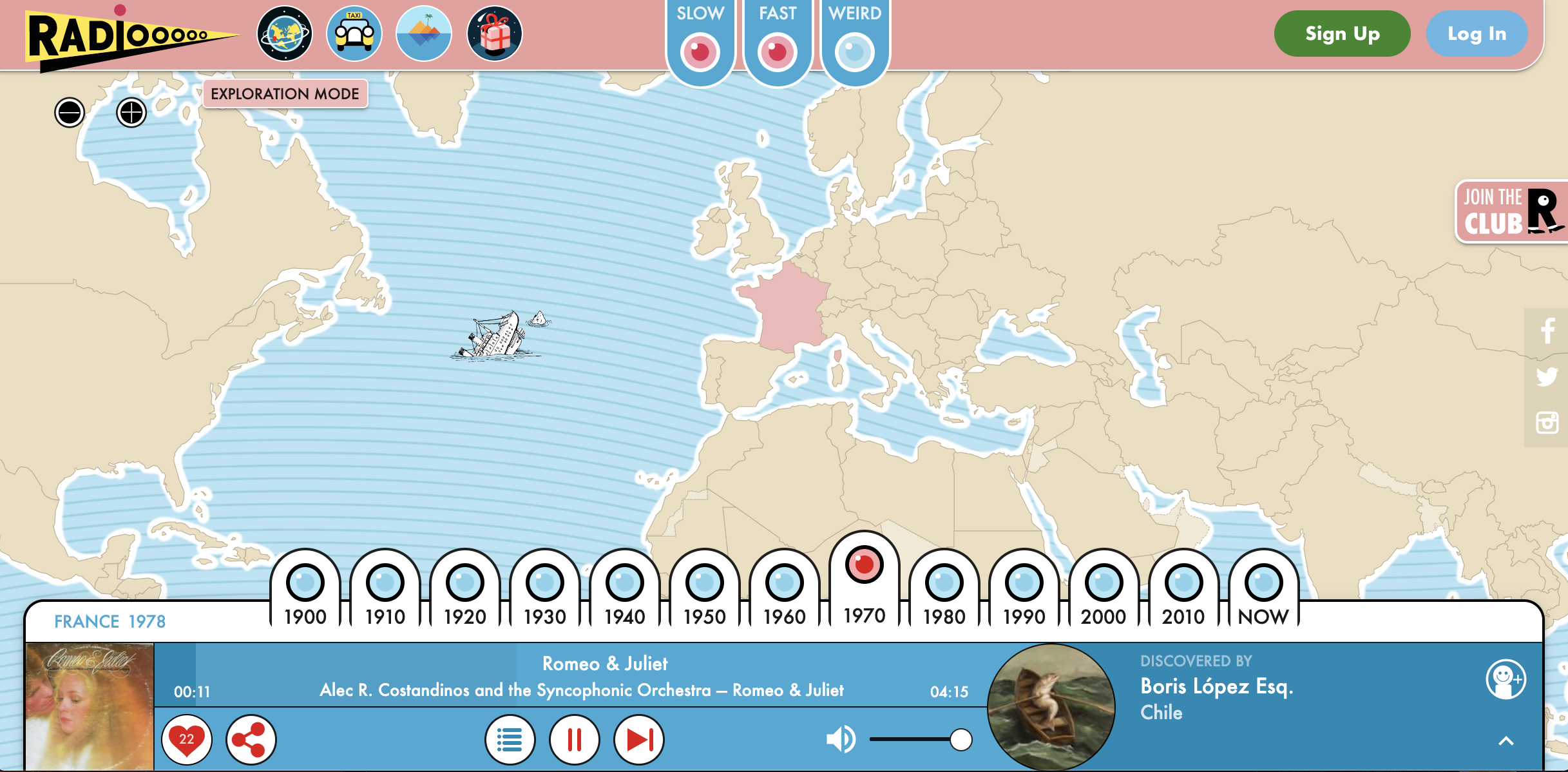Enable the WEIRD mood switch
This screenshot has height=772, width=1568.
(x=854, y=52)
